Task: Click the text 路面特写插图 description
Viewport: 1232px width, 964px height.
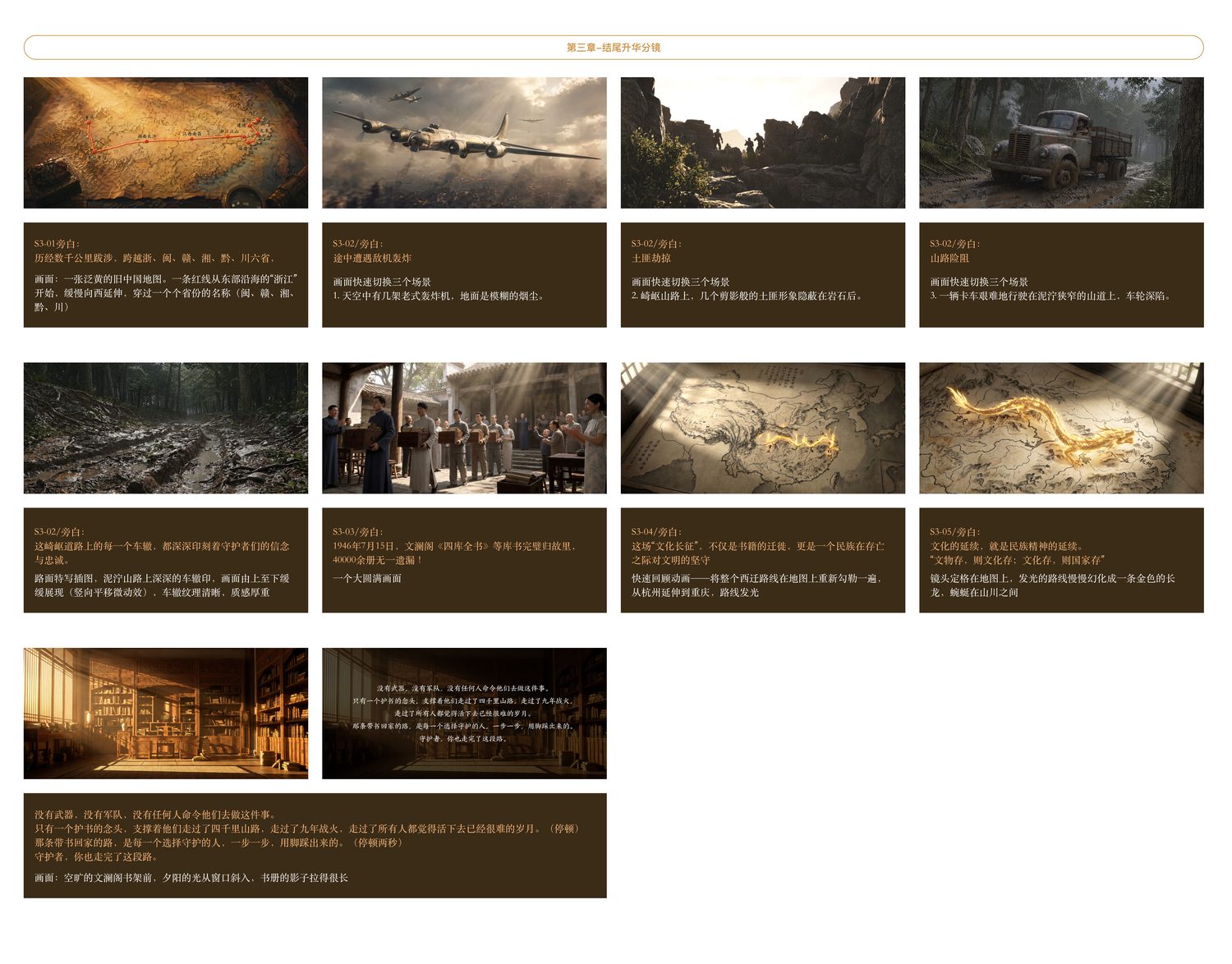Action: click(x=162, y=585)
